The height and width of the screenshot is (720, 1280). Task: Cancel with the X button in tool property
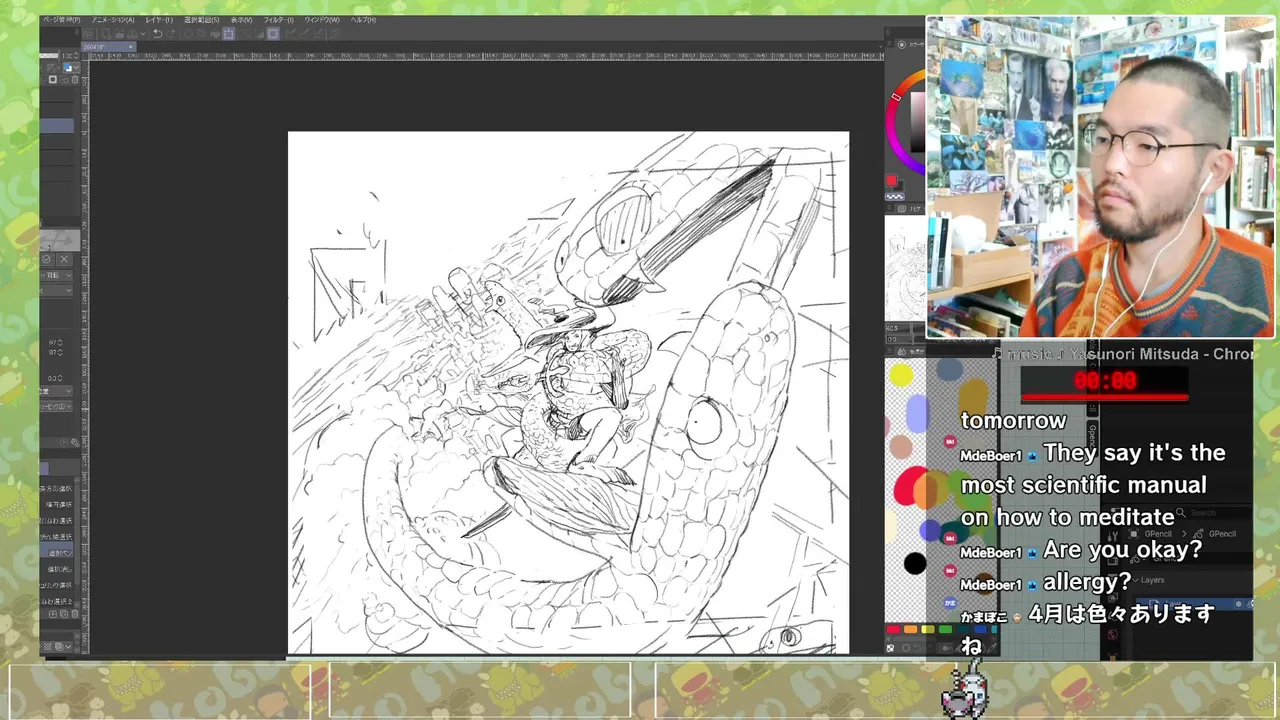64,259
